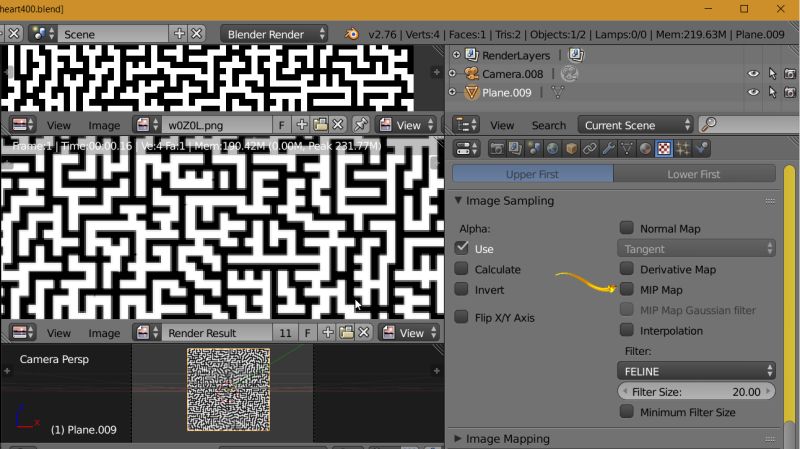The image size is (800, 449).
Task: Open the outliner Search menu
Action: (x=548, y=126)
